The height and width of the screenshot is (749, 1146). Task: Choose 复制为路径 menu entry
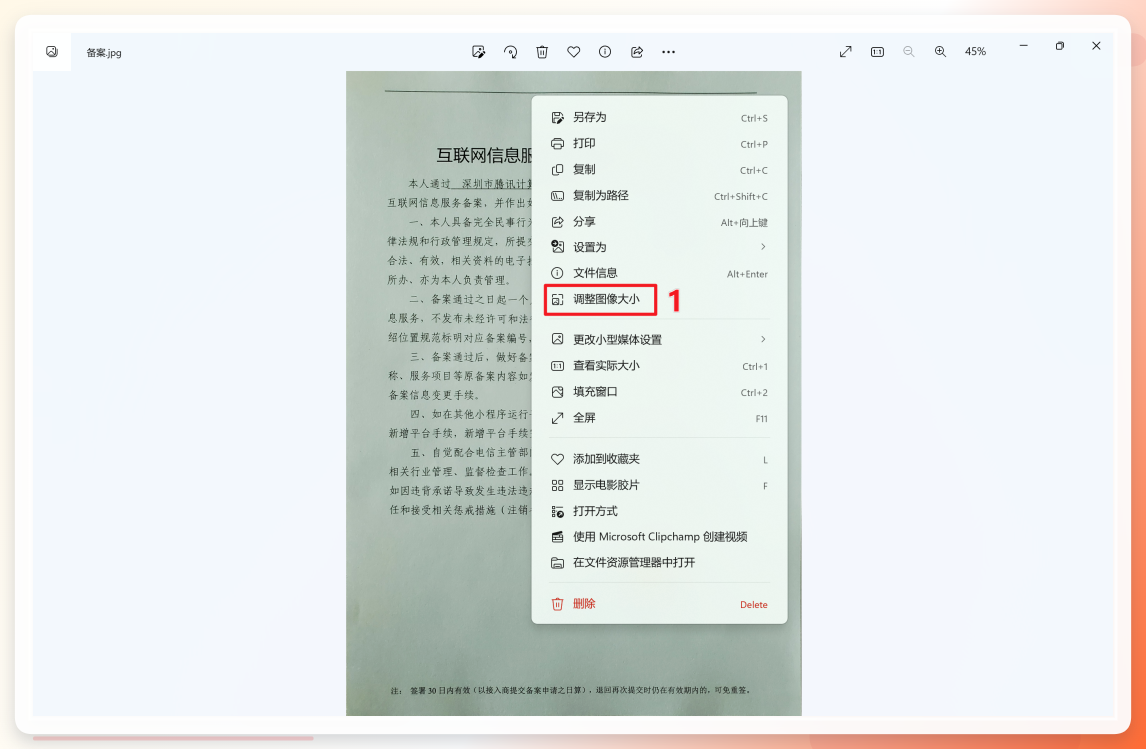(659, 196)
